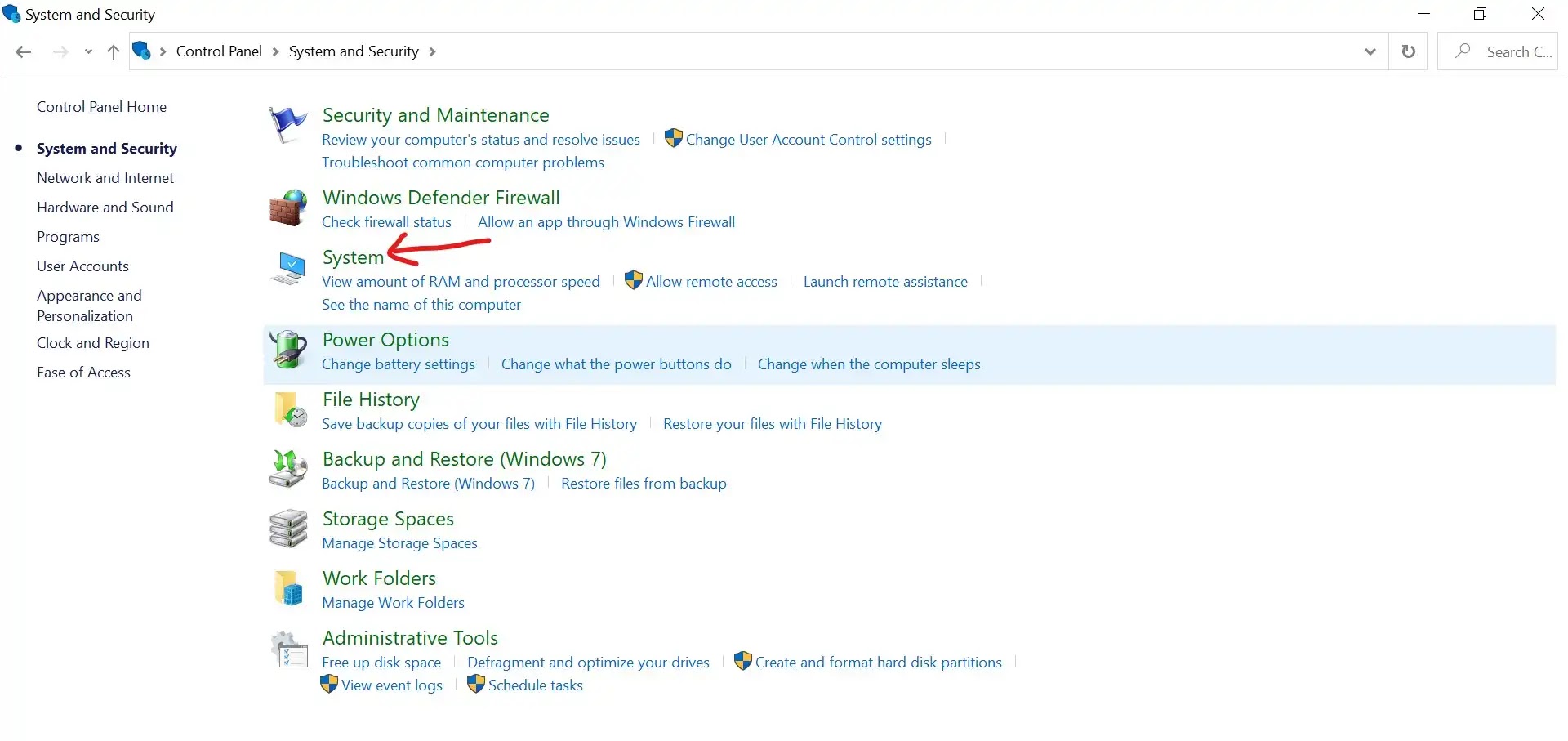Screen dimensions: 1568x741
Task: Open the File History heading link
Action: pyautogui.click(x=371, y=400)
